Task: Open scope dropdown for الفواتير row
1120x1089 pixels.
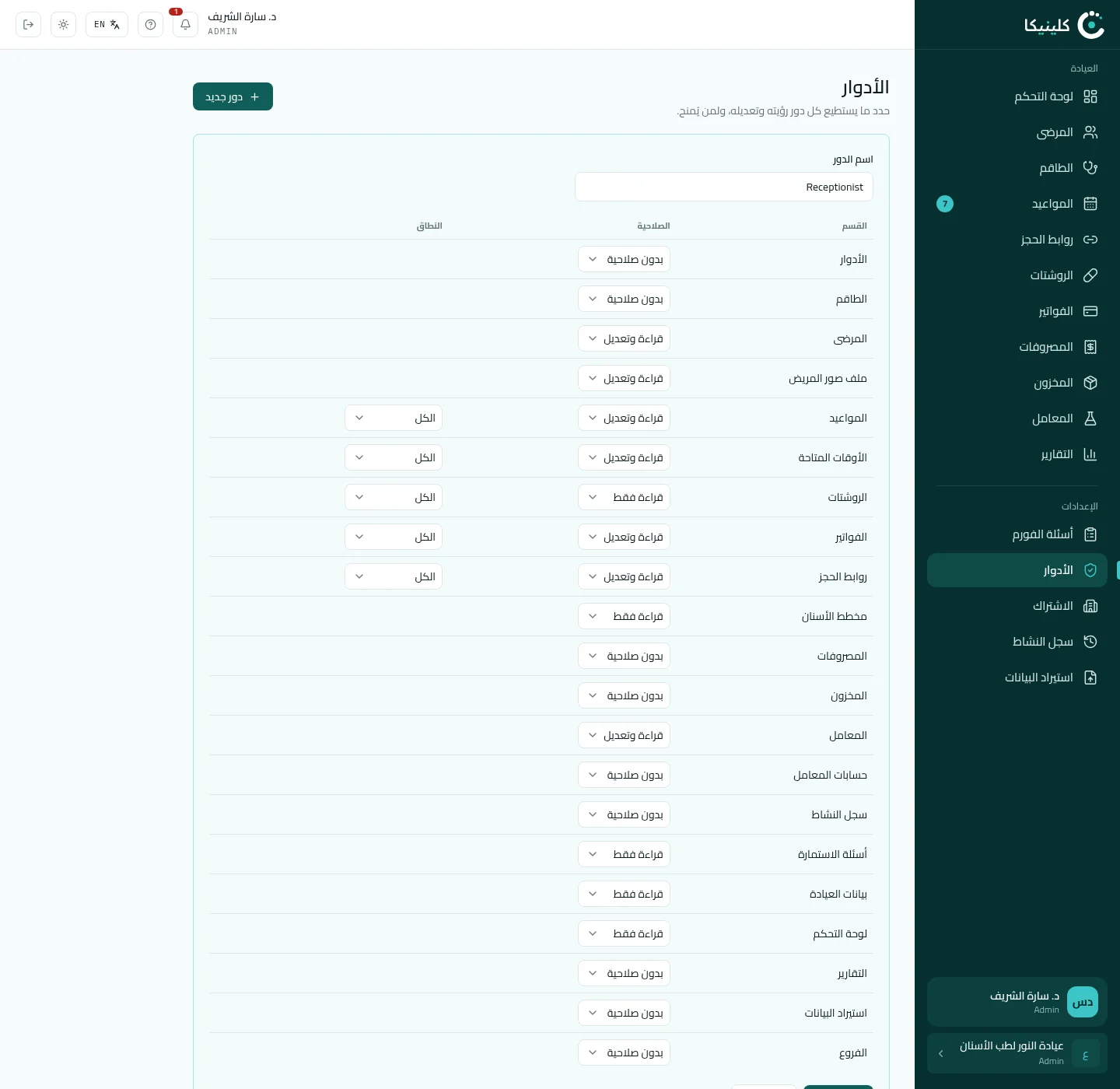Action: pos(394,537)
